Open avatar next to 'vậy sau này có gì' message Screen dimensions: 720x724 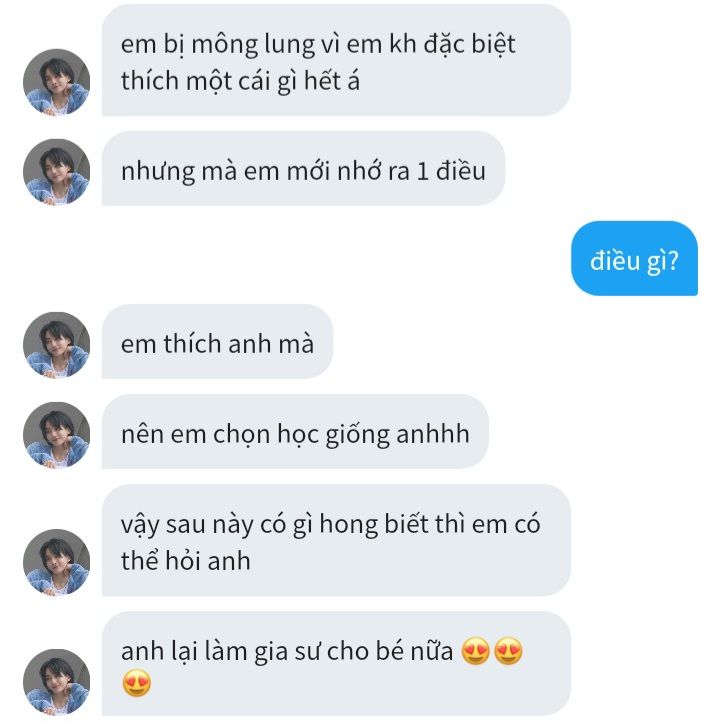tap(56, 562)
